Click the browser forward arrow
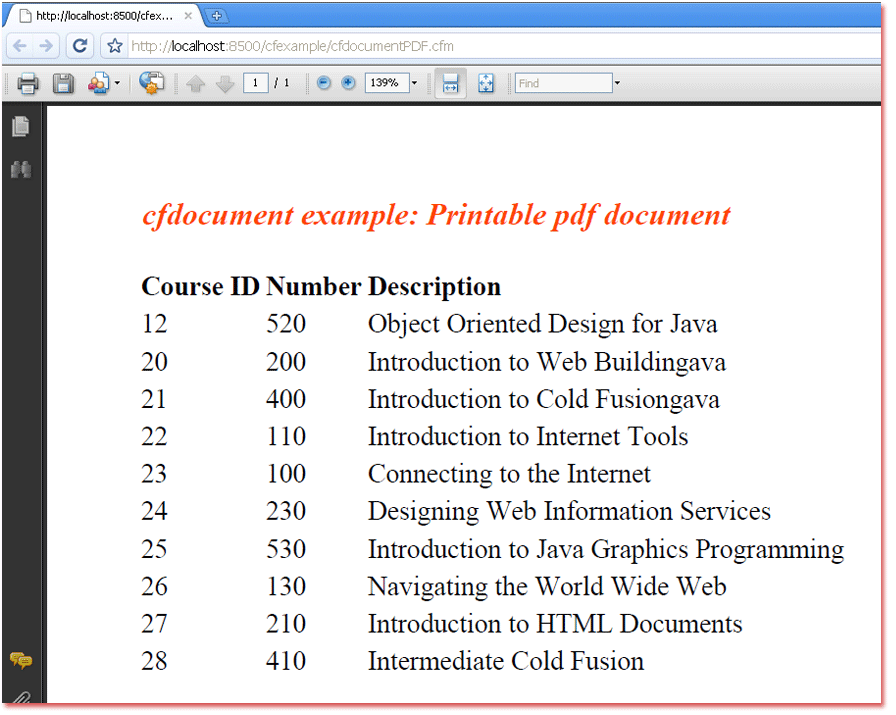 (x=46, y=46)
